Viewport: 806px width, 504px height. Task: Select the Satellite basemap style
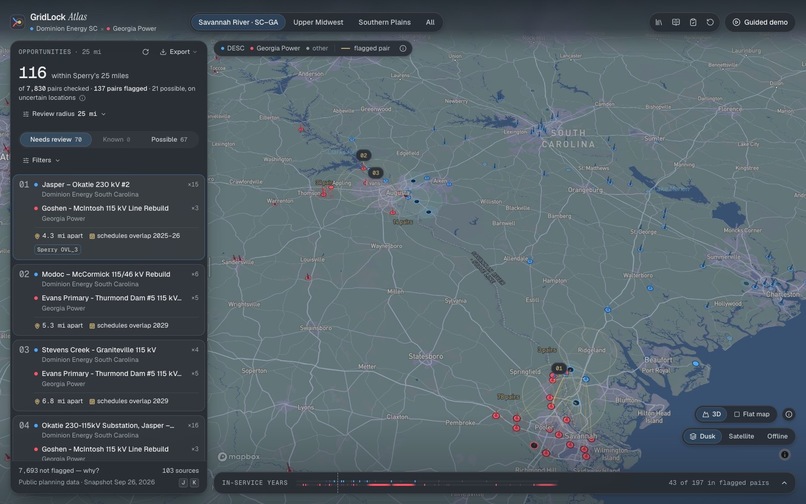click(x=741, y=436)
